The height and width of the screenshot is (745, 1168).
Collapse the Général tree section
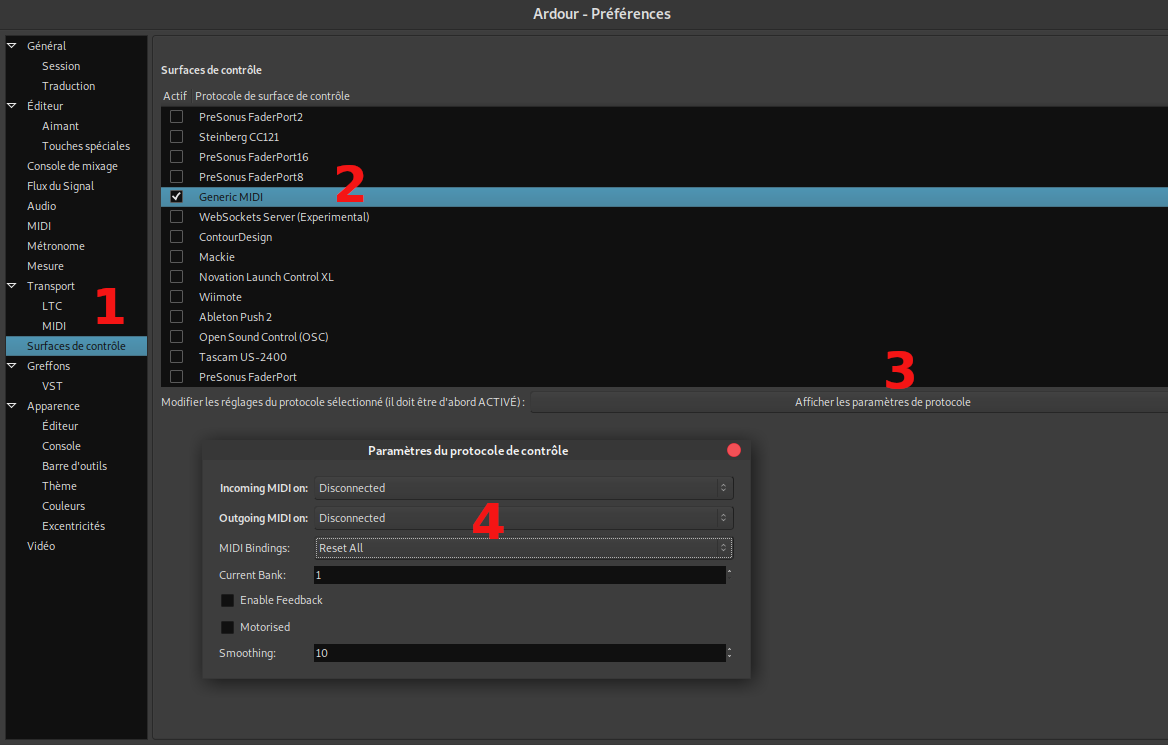click(x=12, y=45)
